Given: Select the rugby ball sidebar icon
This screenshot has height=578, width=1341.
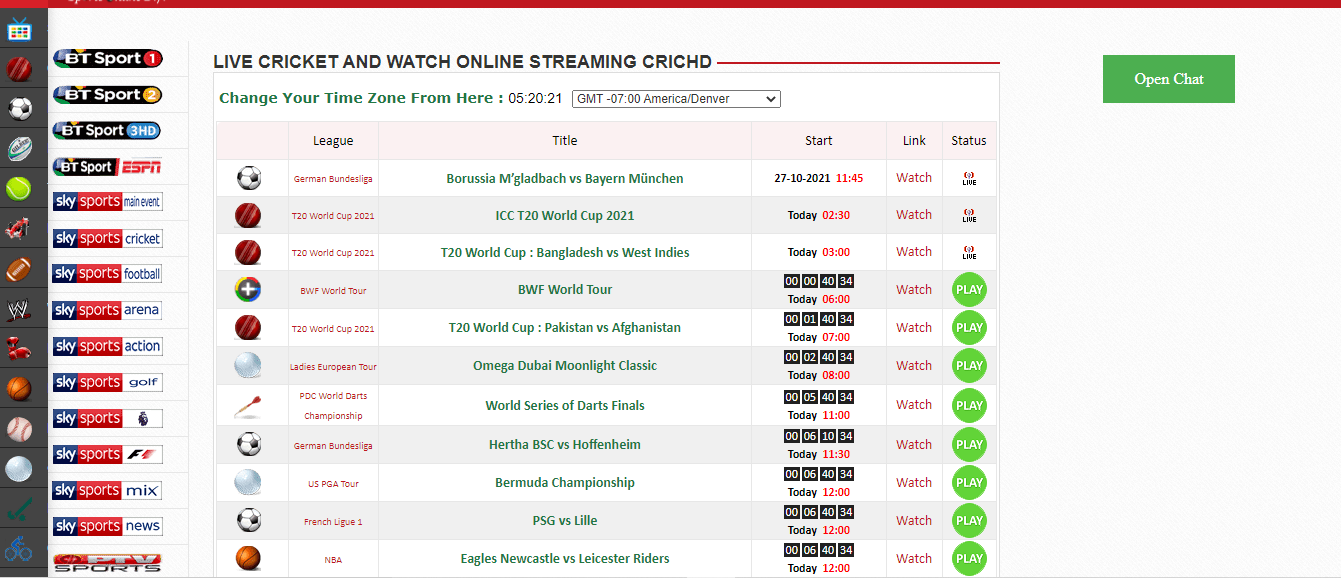Looking at the screenshot, I should pyautogui.click(x=20, y=148).
